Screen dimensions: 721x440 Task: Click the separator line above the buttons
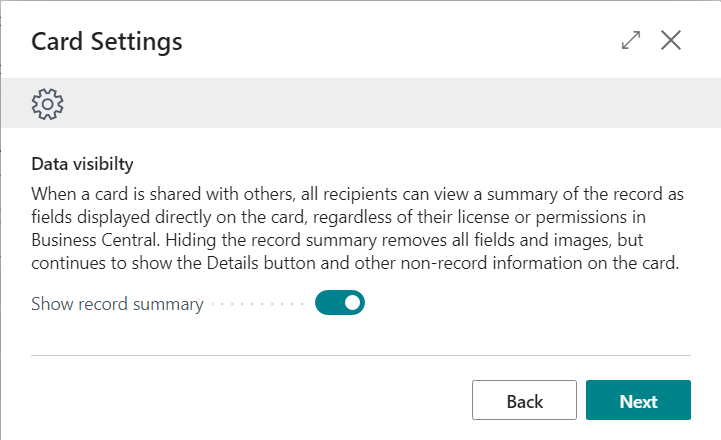click(x=360, y=355)
